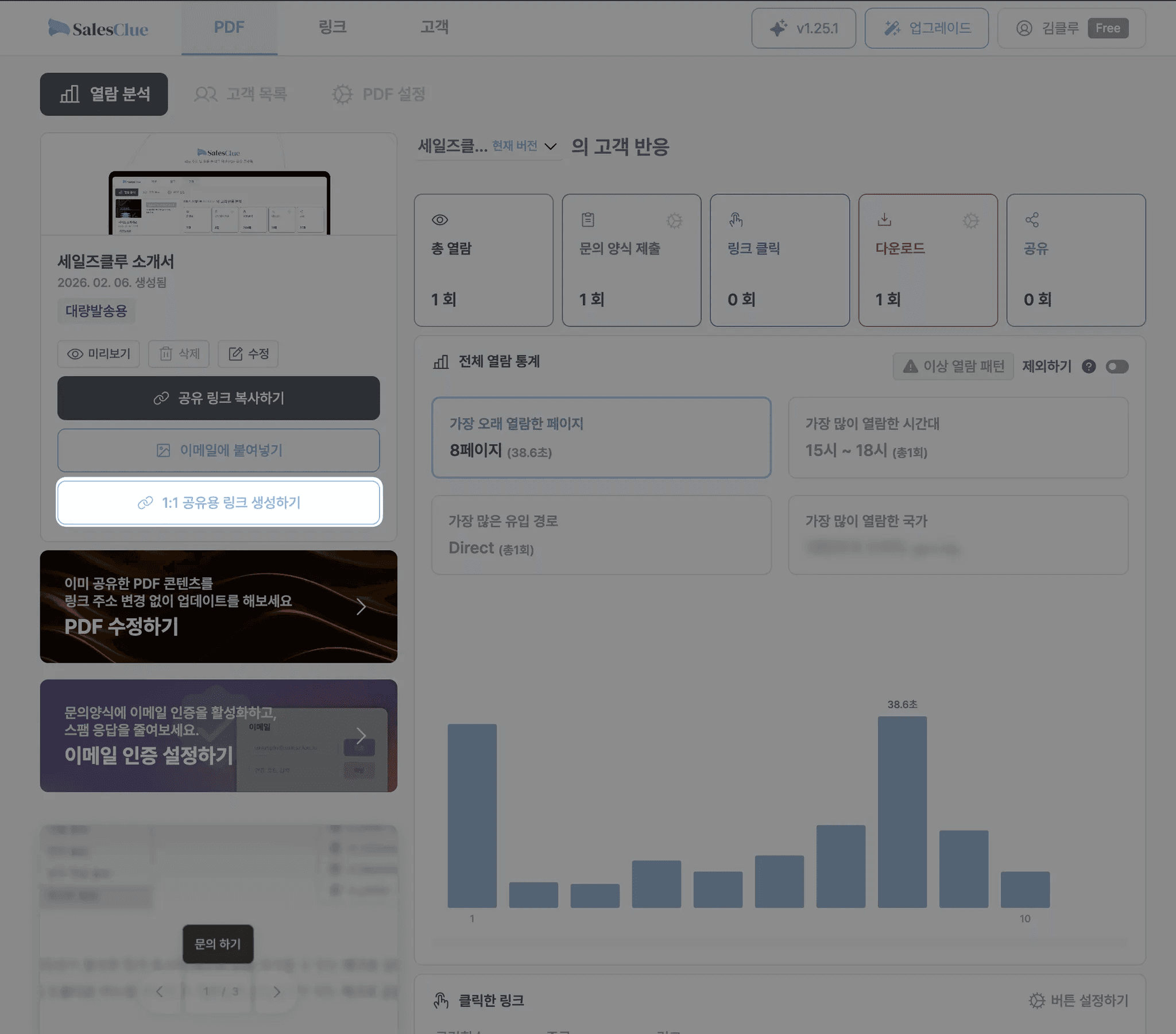Click the 공유 링크 복사하기 button
The image size is (1176, 1034).
tap(218, 398)
